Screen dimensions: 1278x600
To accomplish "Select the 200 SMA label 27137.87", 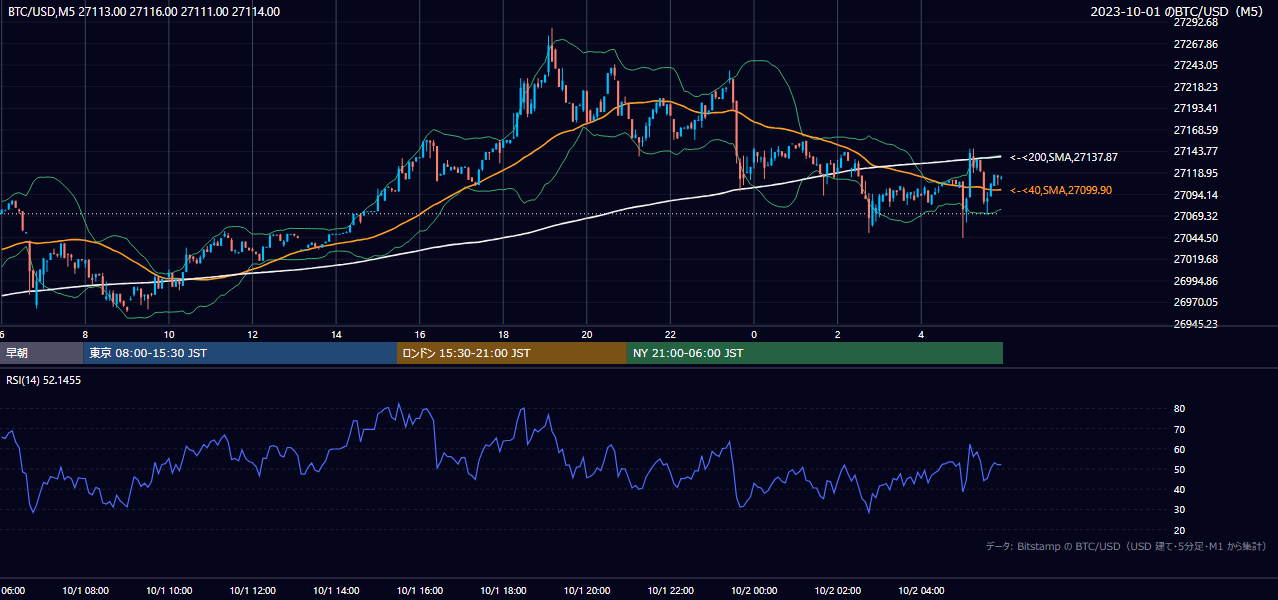I will coord(1064,157).
